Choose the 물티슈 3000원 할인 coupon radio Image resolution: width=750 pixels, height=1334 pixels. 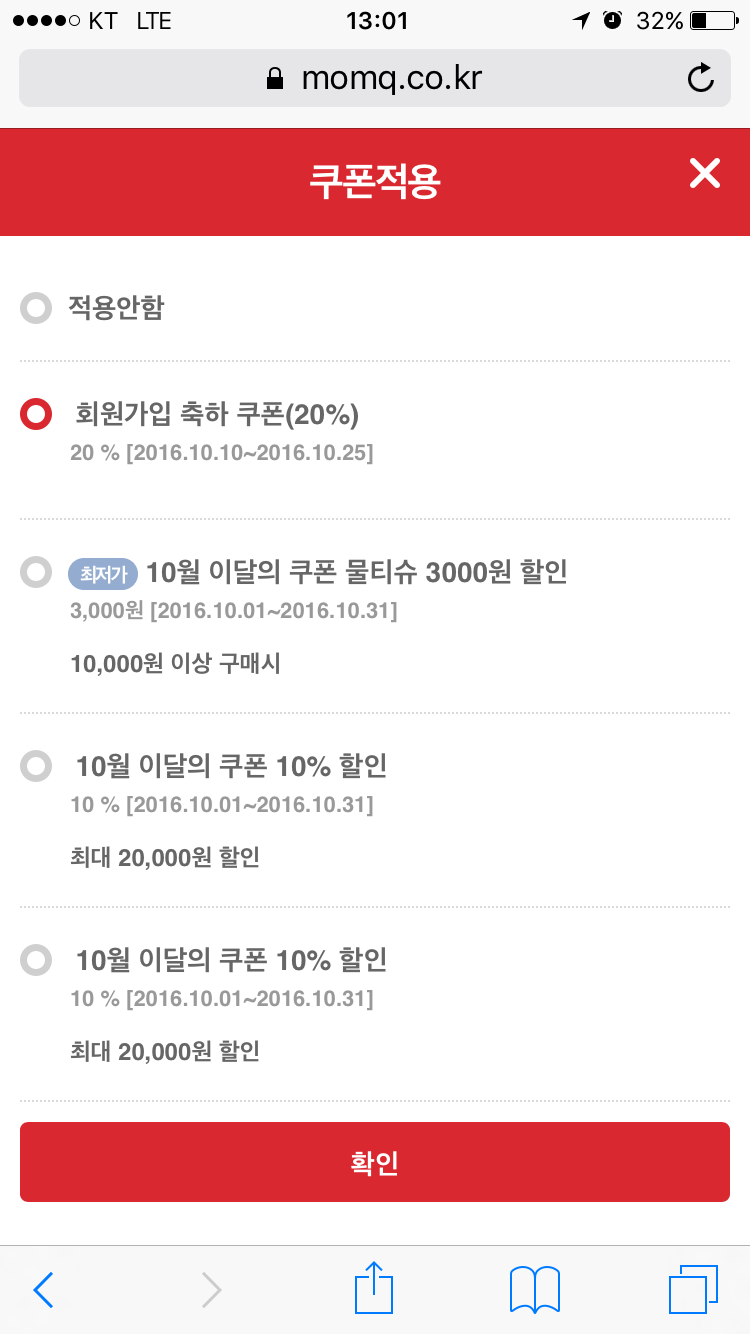coord(36,573)
